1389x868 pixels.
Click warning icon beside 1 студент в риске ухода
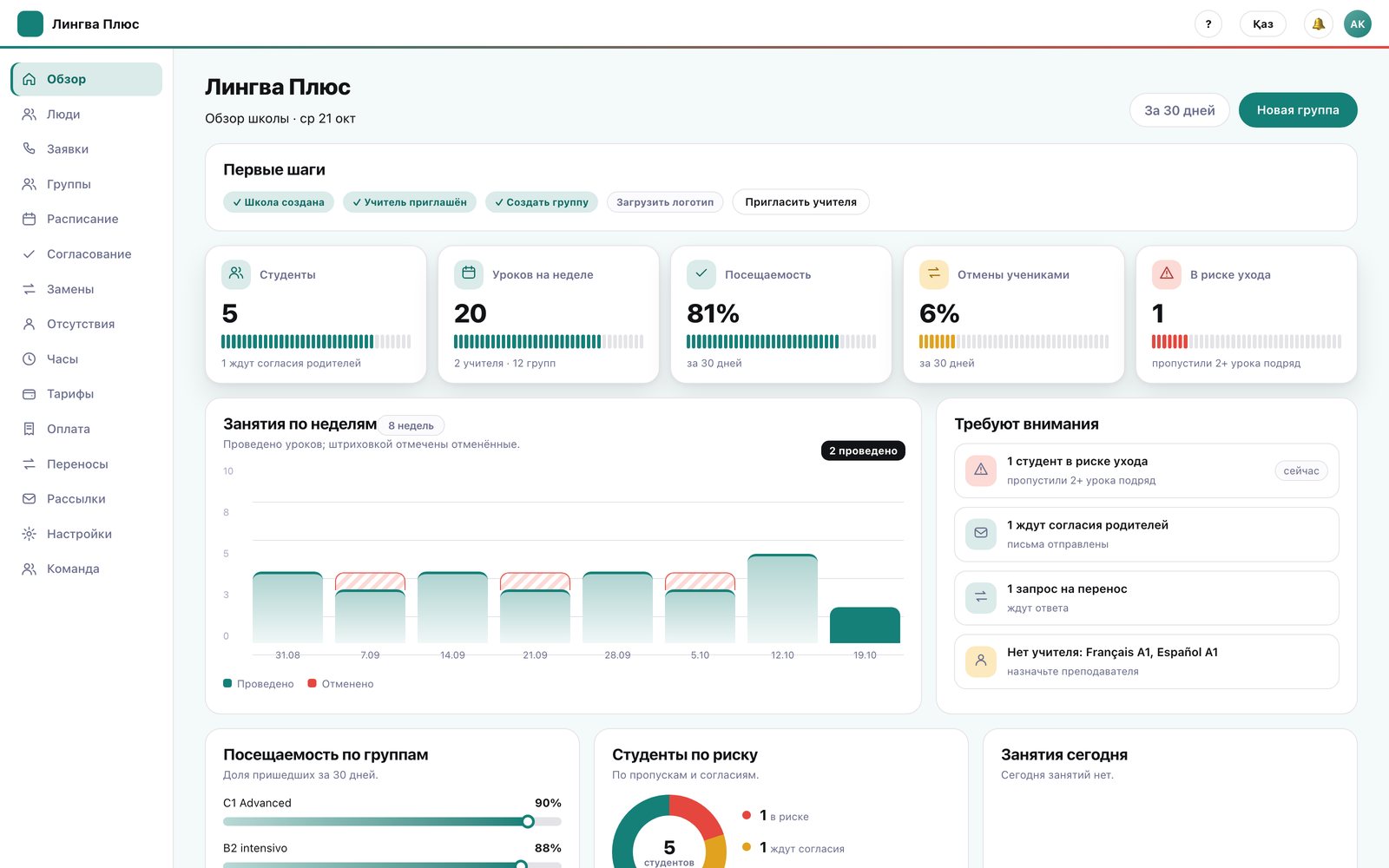pyautogui.click(x=981, y=470)
